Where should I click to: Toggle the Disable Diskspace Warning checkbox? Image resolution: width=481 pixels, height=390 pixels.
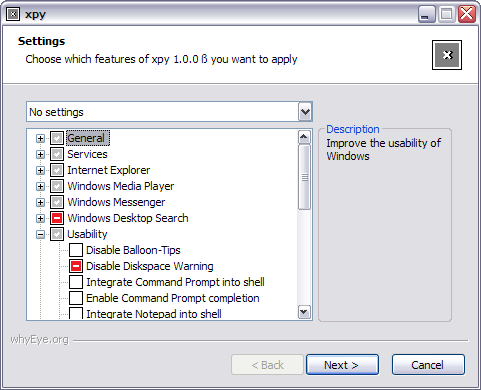click(x=76, y=266)
